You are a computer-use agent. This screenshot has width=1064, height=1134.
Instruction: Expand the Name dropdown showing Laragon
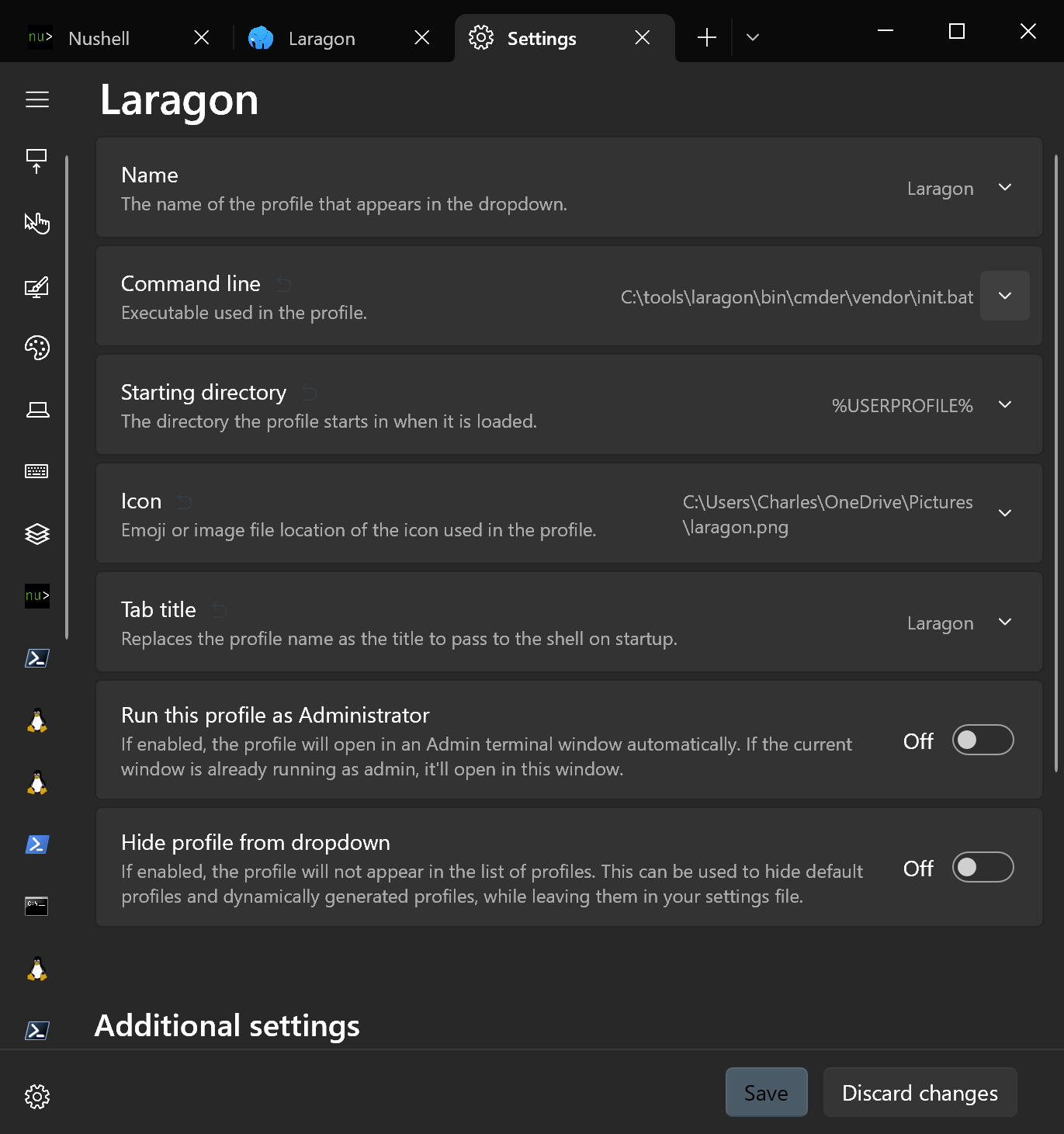(x=1005, y=188)
